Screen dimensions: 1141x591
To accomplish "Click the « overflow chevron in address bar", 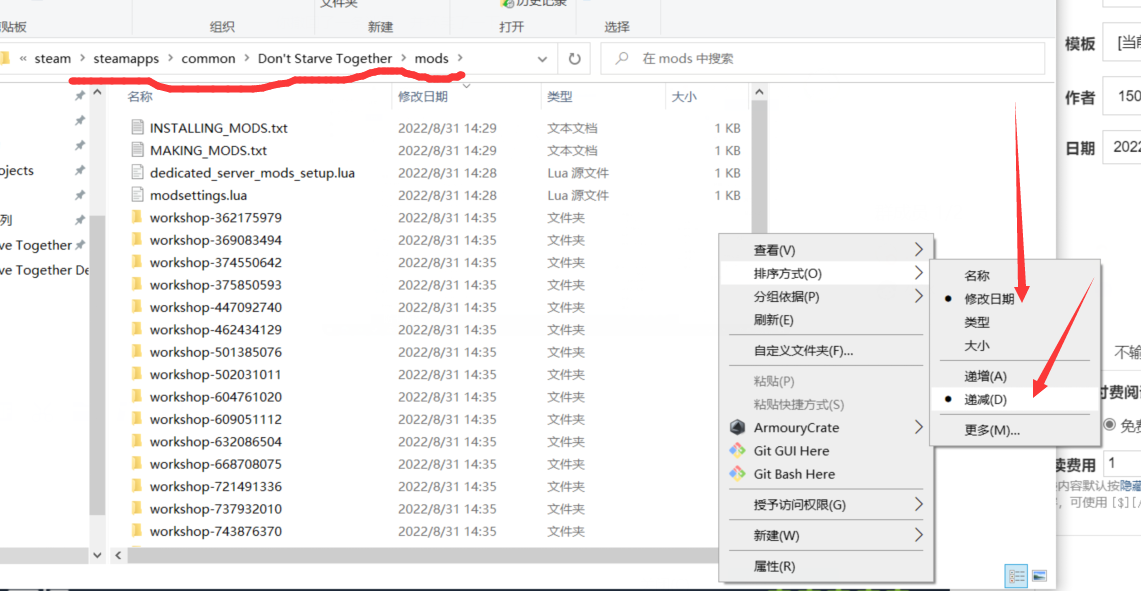I will 23,59.
